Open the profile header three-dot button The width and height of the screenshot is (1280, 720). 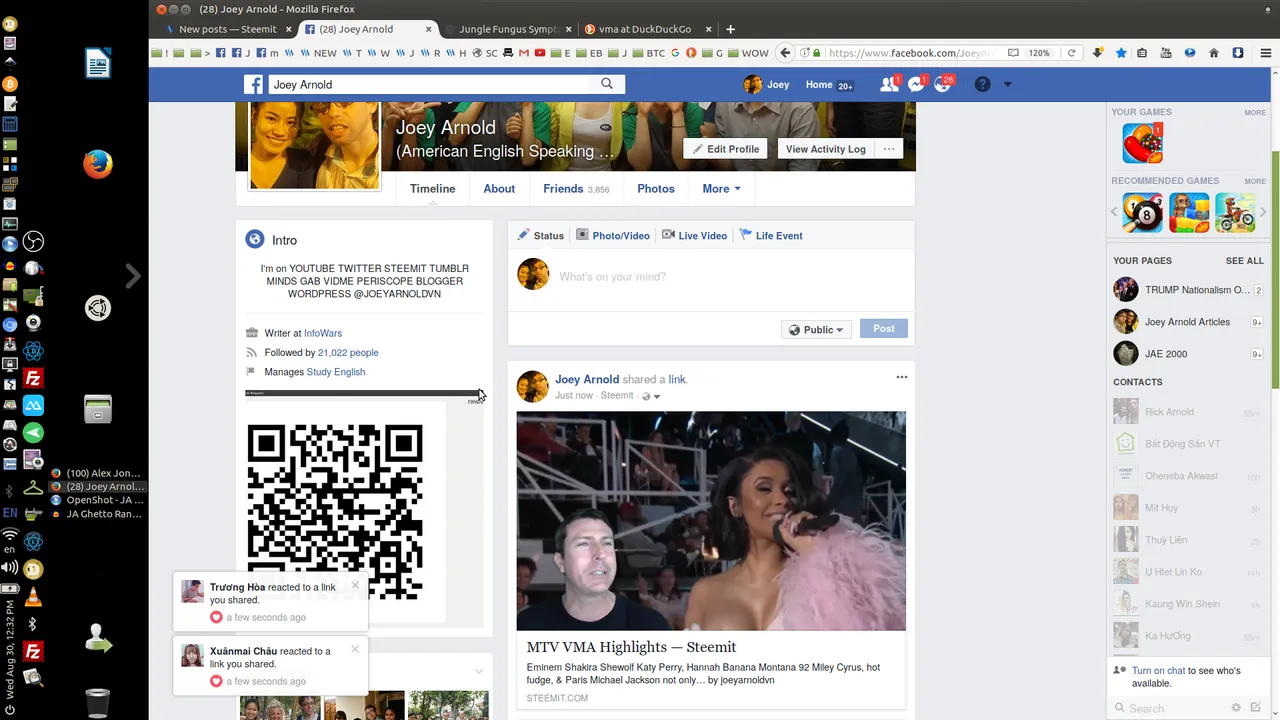pos(889,149)
